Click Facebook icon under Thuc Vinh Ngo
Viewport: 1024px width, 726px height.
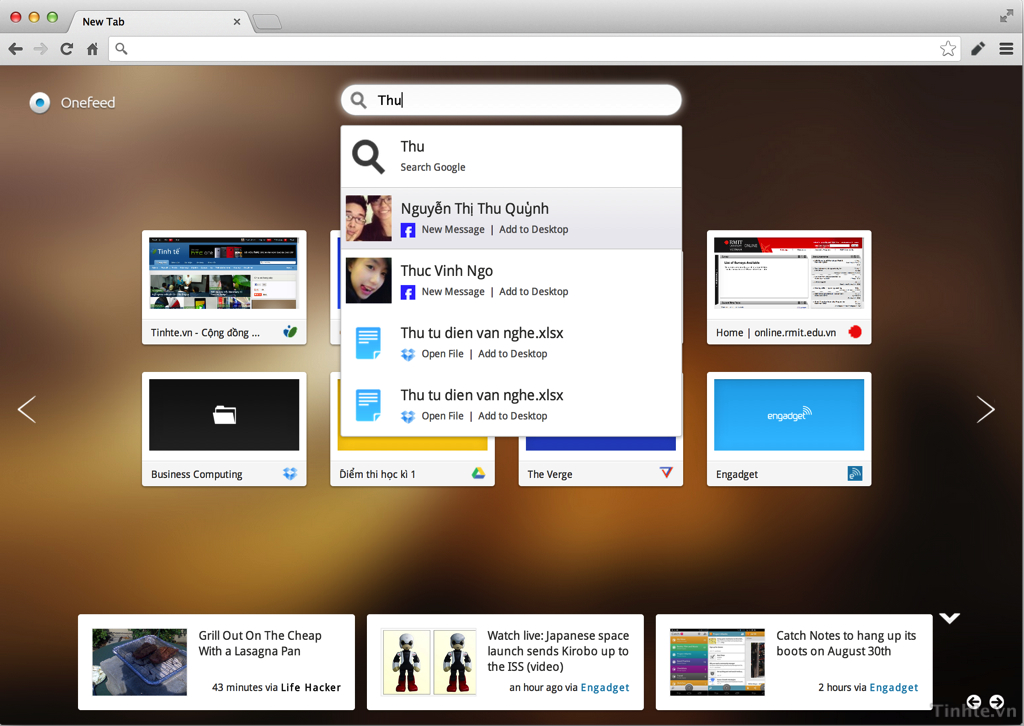coord(408,292)
